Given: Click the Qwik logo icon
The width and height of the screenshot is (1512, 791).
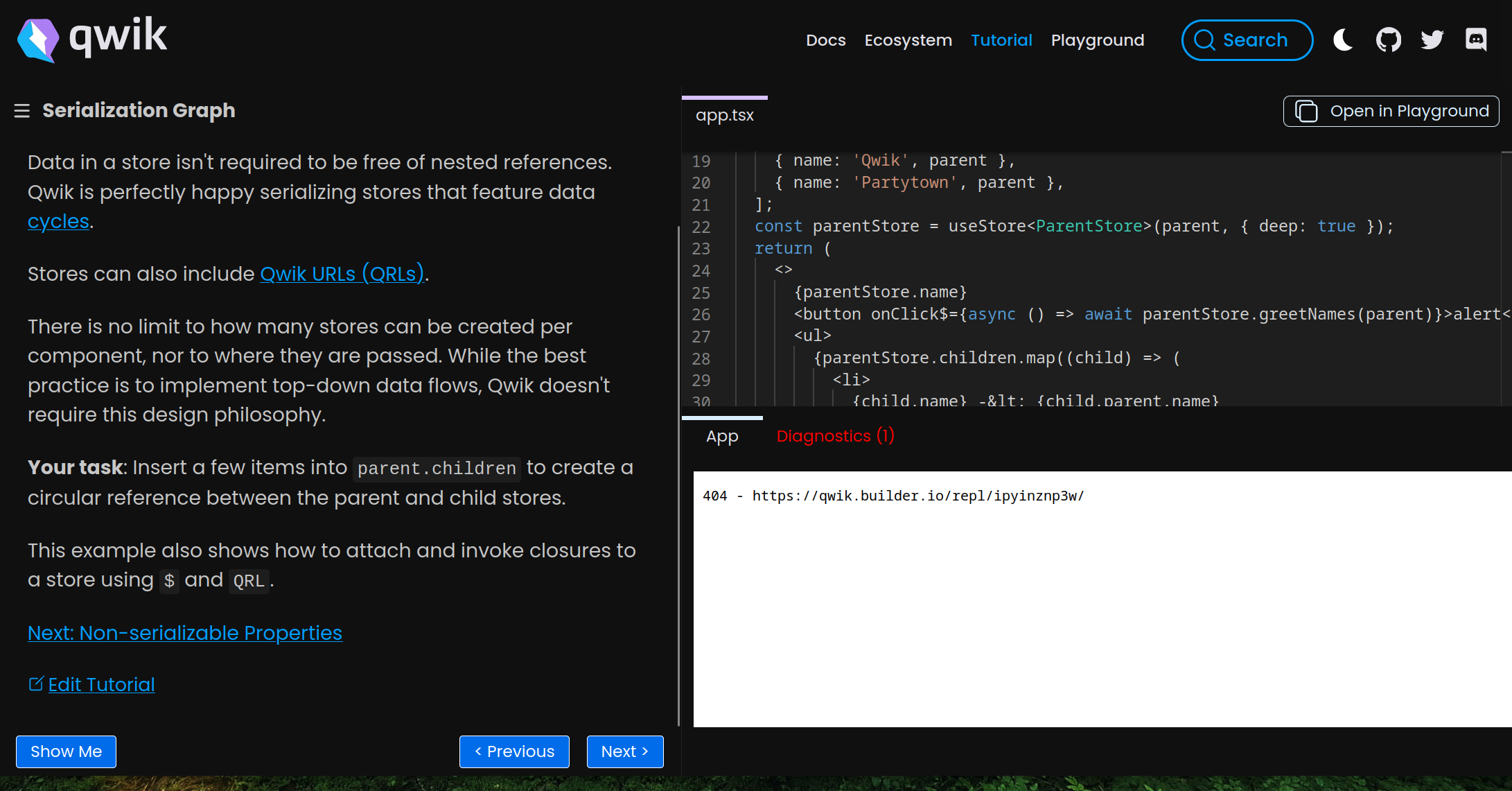Looking at the screenshot, I should (x=38, y=40).
